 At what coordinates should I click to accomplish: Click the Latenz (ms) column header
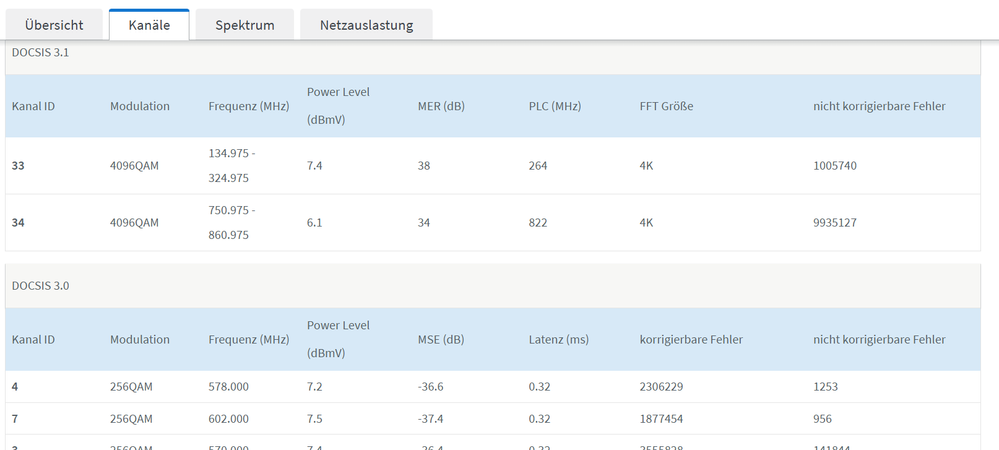(558, 340)
